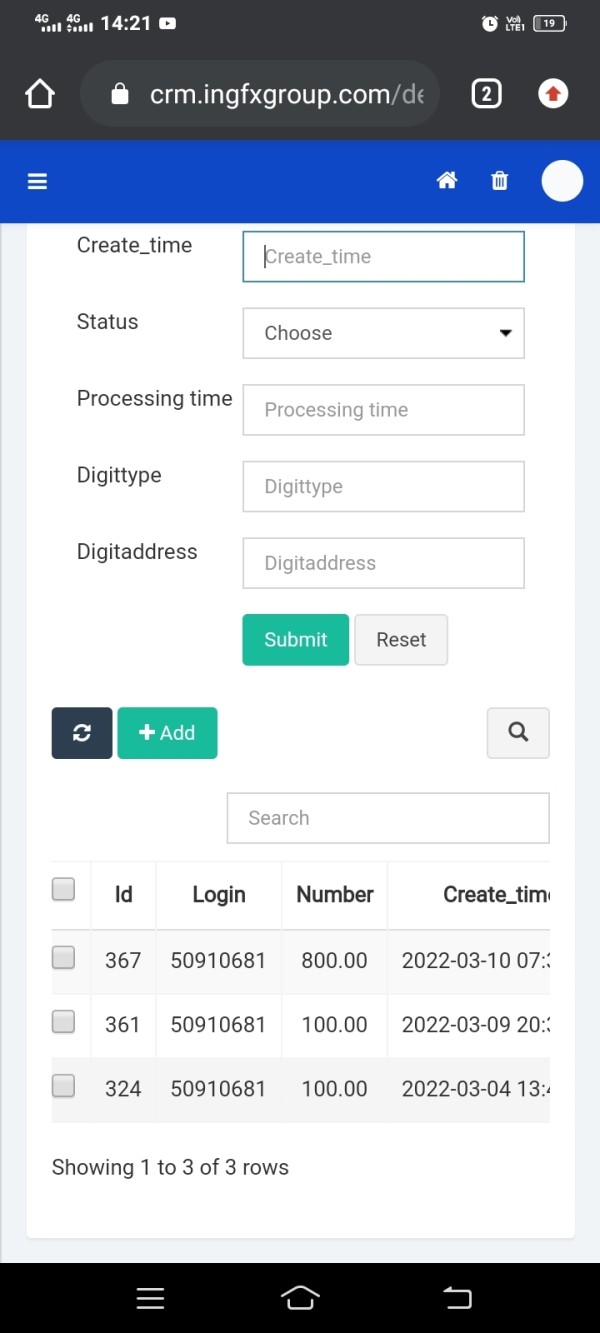The image size is (600, 1333).
Task: Tap the browser home icon
Action: [39, 94]
